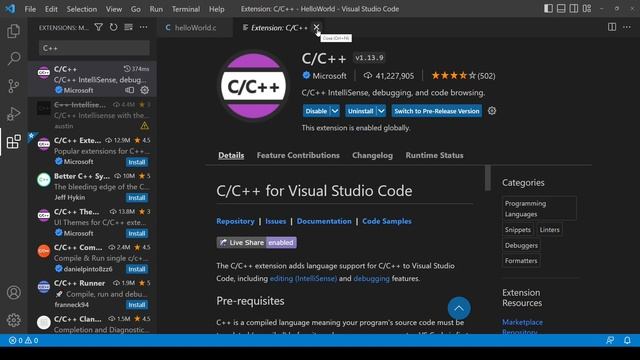Install the C/C++ Extension Pack
The image size is (640, 360).
tap(137, 162)
